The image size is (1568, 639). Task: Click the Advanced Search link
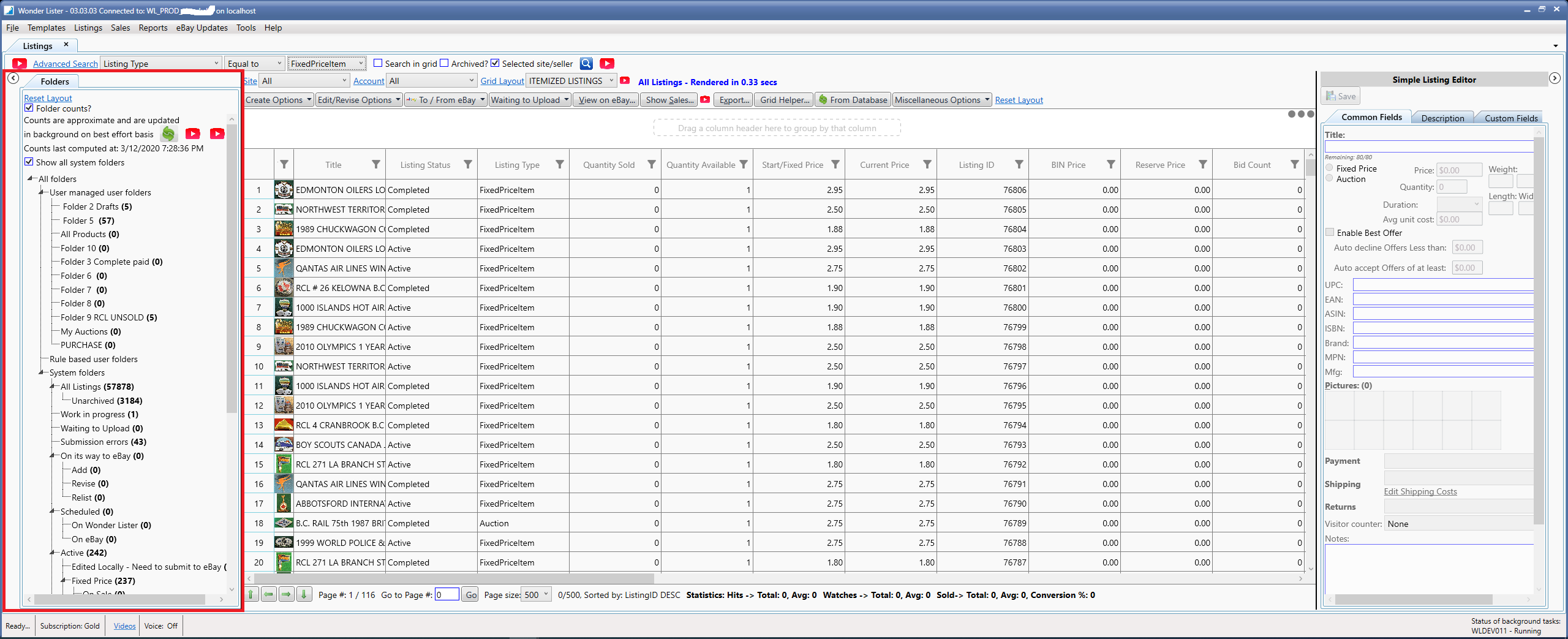[66, 64]
